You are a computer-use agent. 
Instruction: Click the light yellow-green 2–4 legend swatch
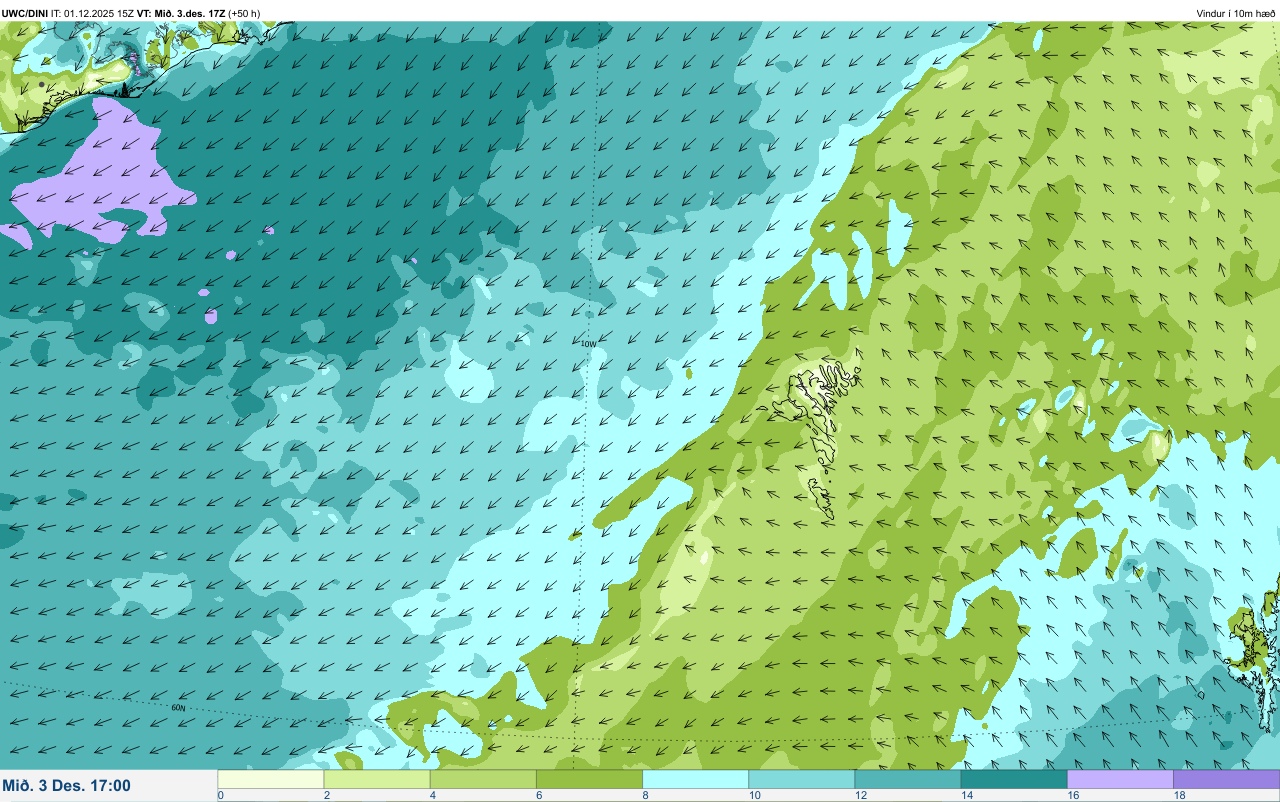pos(377,779)
